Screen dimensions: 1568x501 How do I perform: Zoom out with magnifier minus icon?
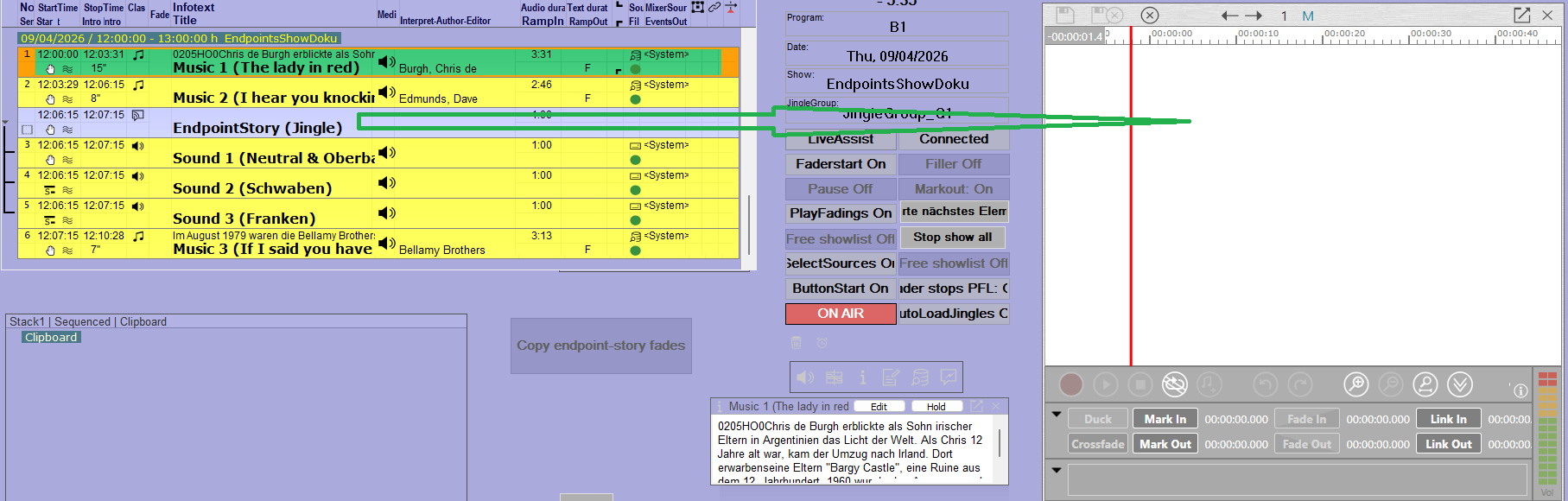point(1391,384)
